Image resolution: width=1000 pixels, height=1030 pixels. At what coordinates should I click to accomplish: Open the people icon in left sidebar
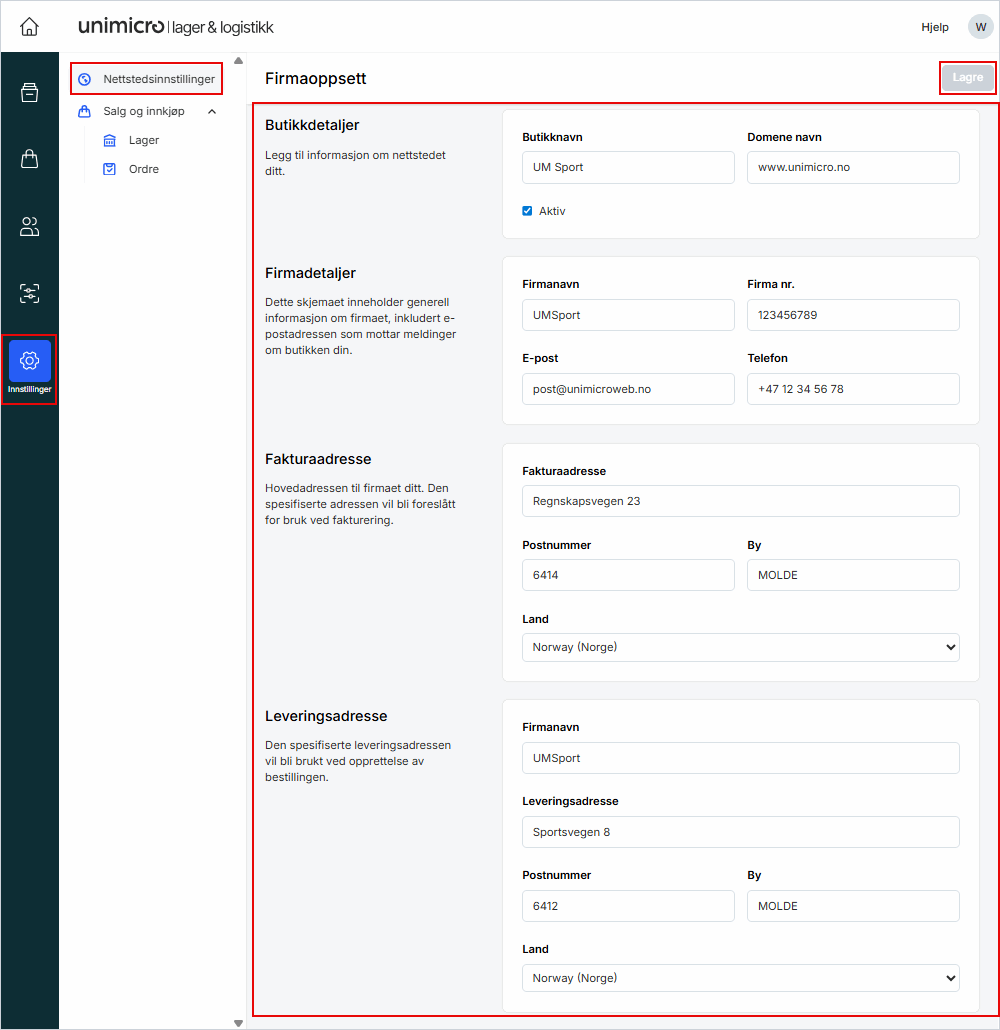[30, 227]
